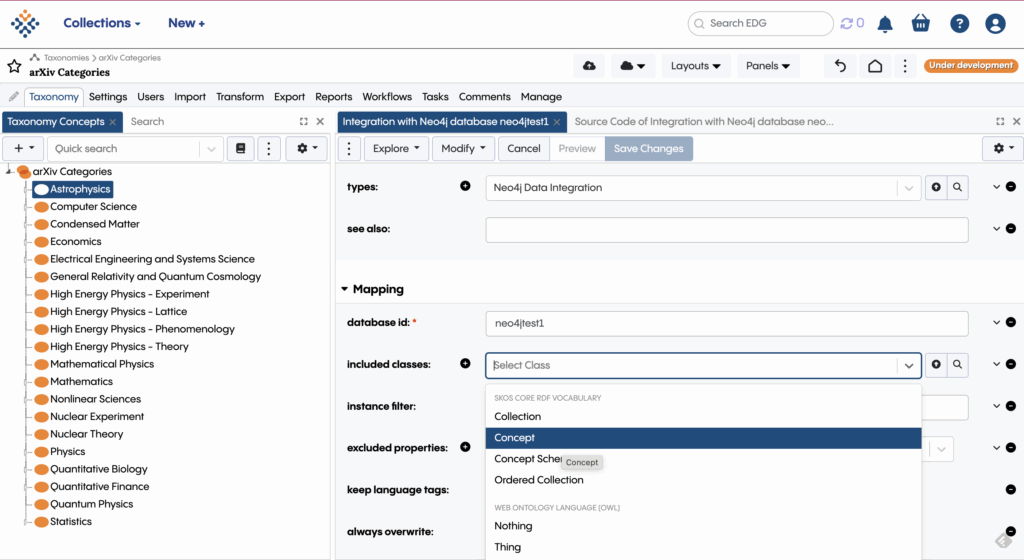Choose Ordered Collection in dropdown list
Screen dimensions: 1024x560
539,480
